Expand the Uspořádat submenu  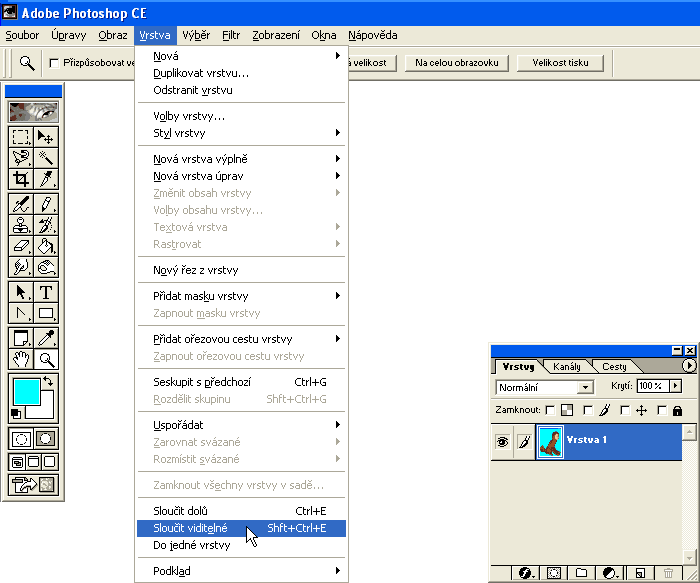(x=242, y=425)
